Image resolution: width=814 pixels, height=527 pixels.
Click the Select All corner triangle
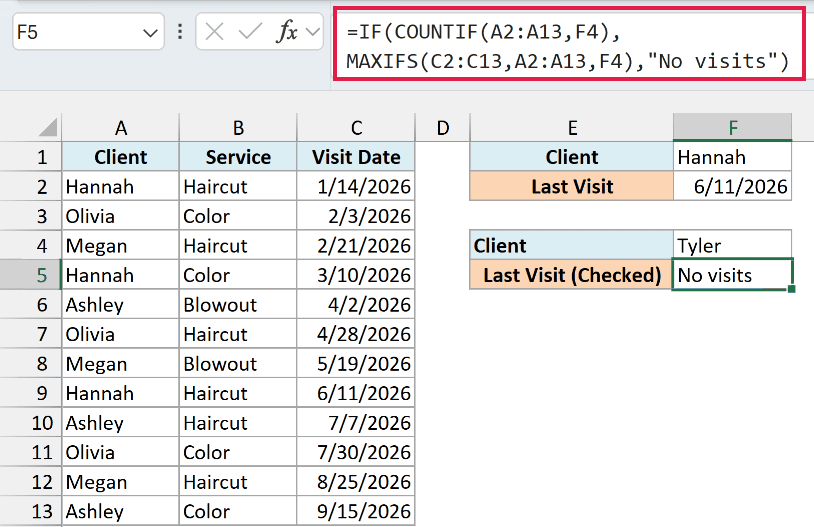pos(48,127)
